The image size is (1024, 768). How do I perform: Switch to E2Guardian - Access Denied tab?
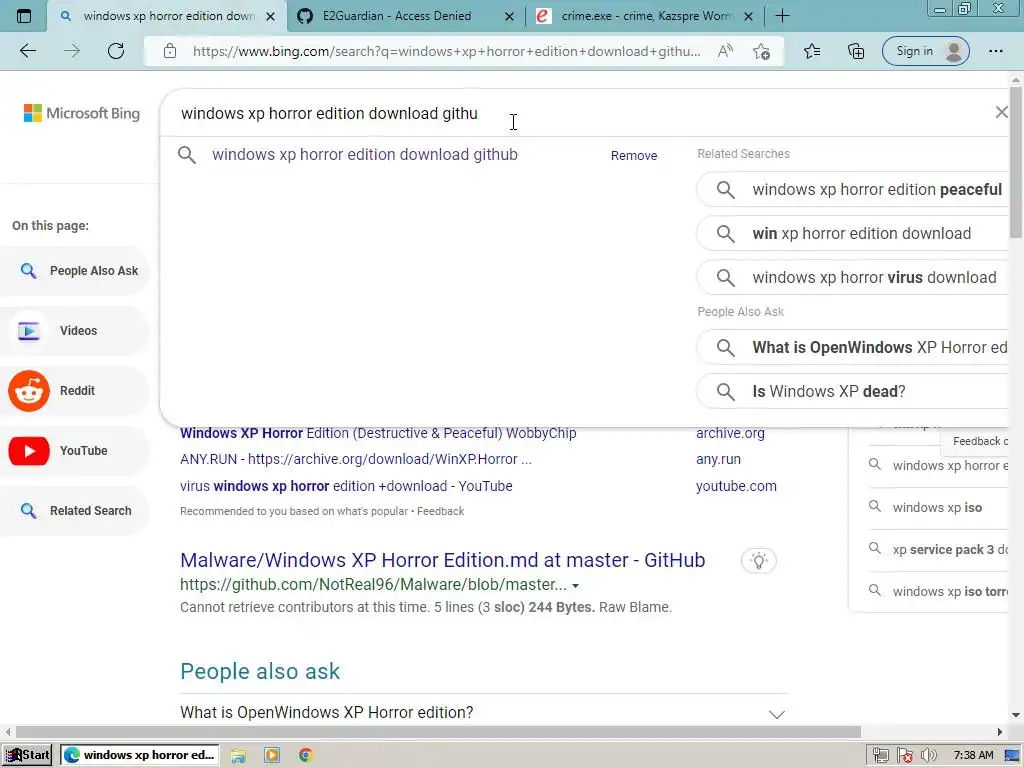pos(396,16)
